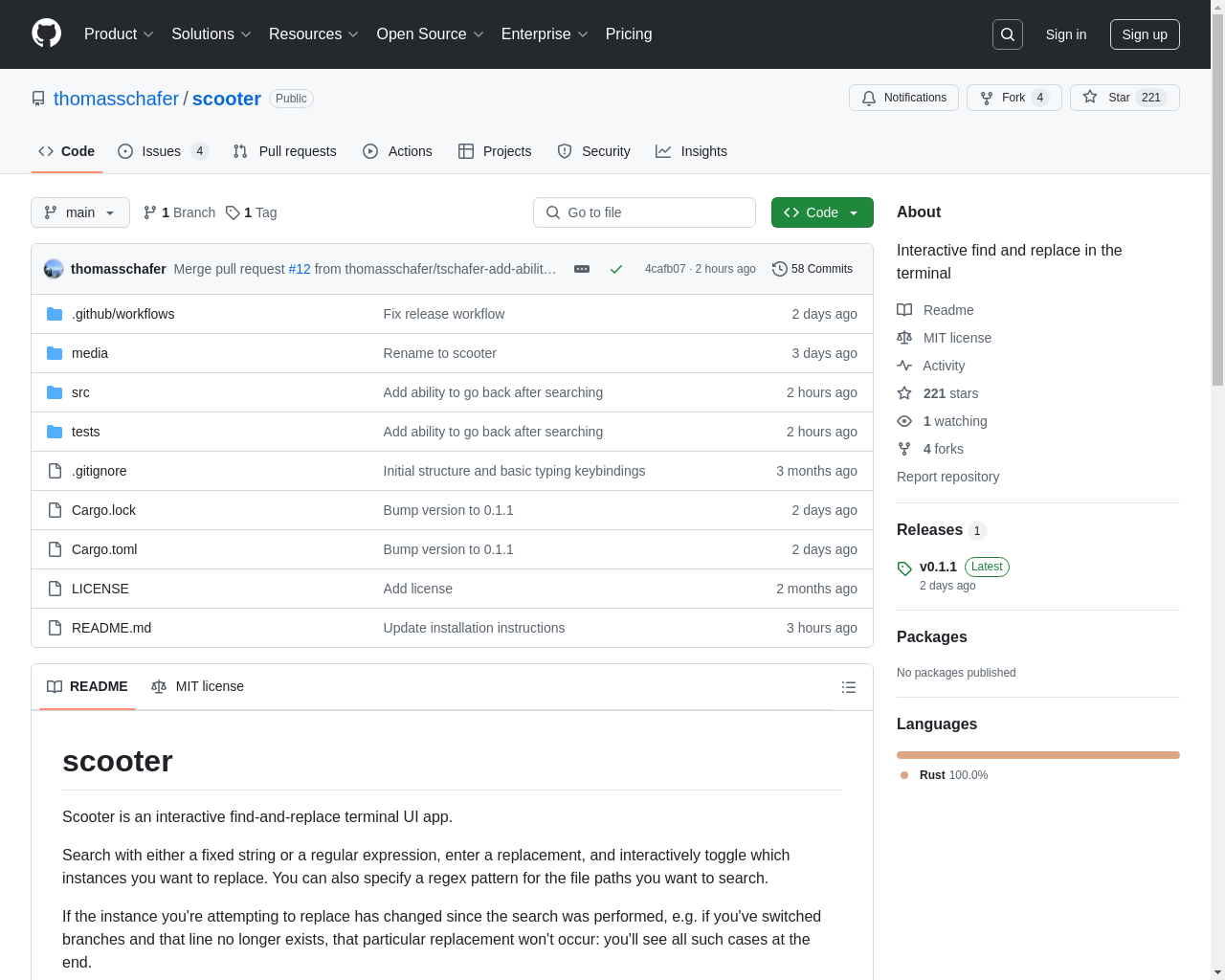Open the src folder
The height and width of the screenshot is (980, 1225).
(x=80, y=392)
